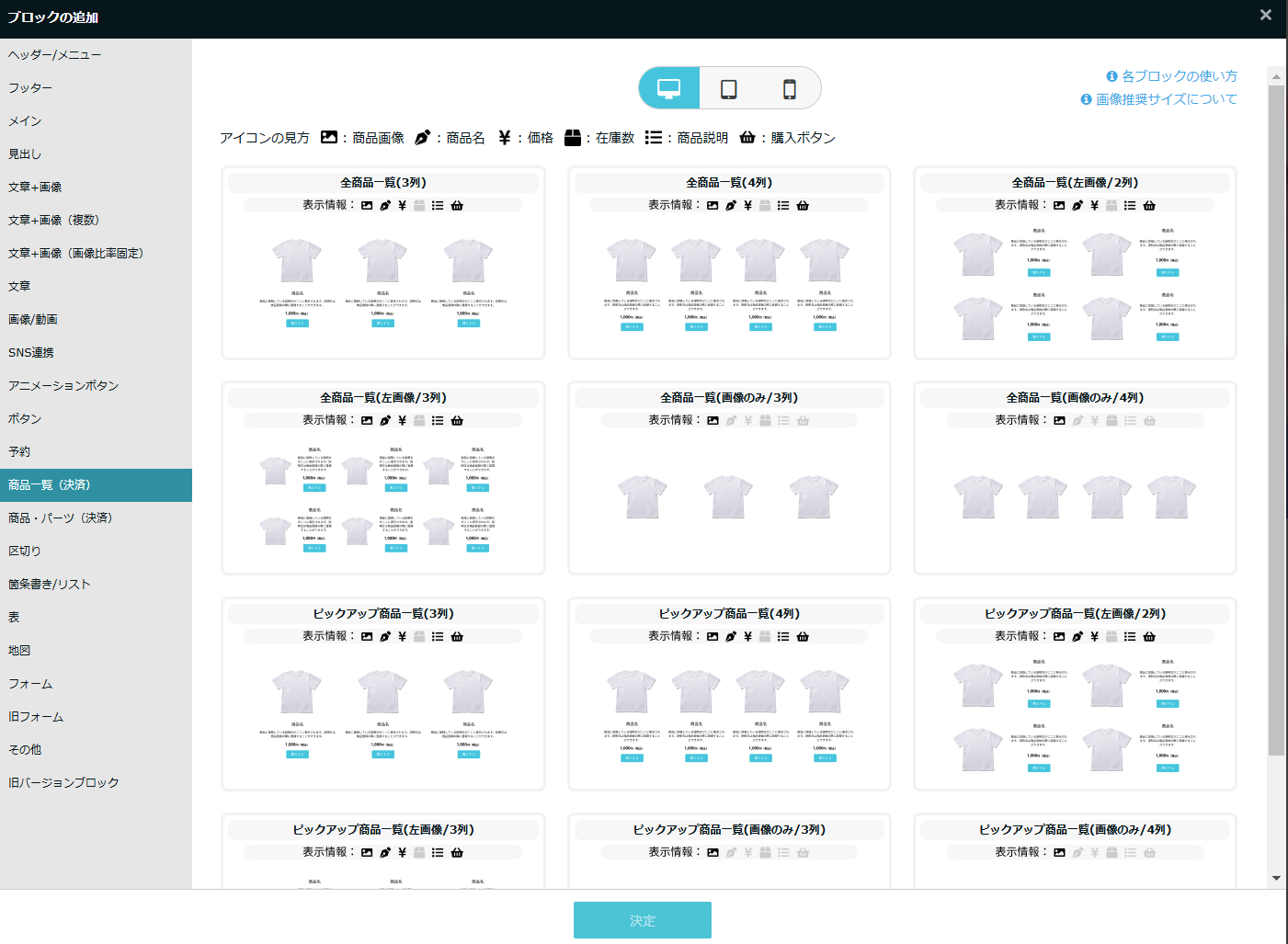Switch to desktop preview mode

(x=669, y=88)
